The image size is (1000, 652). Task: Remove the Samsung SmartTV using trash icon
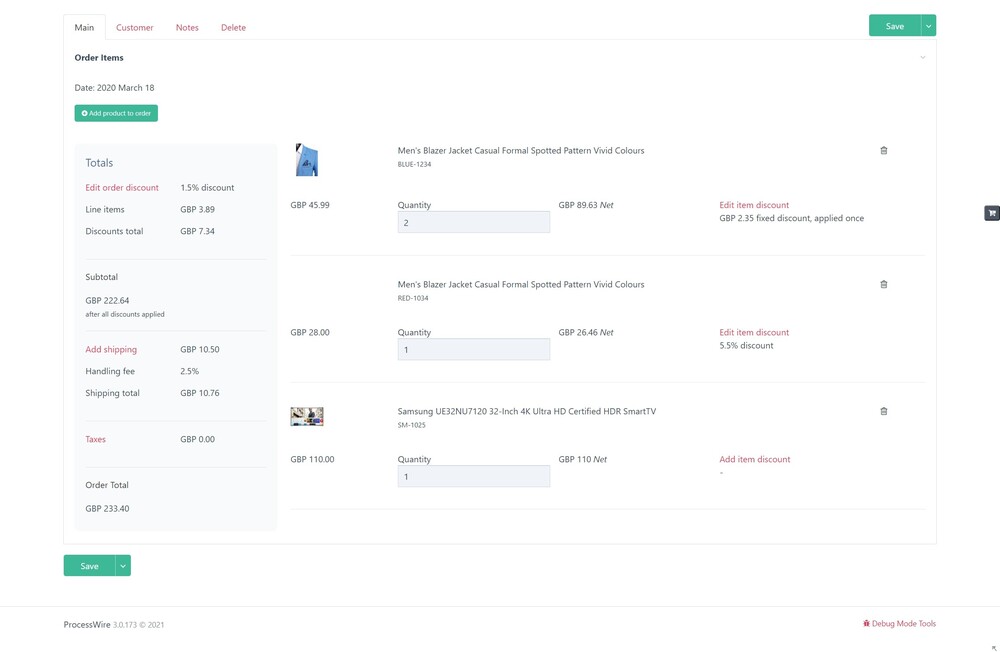(883, 411)
